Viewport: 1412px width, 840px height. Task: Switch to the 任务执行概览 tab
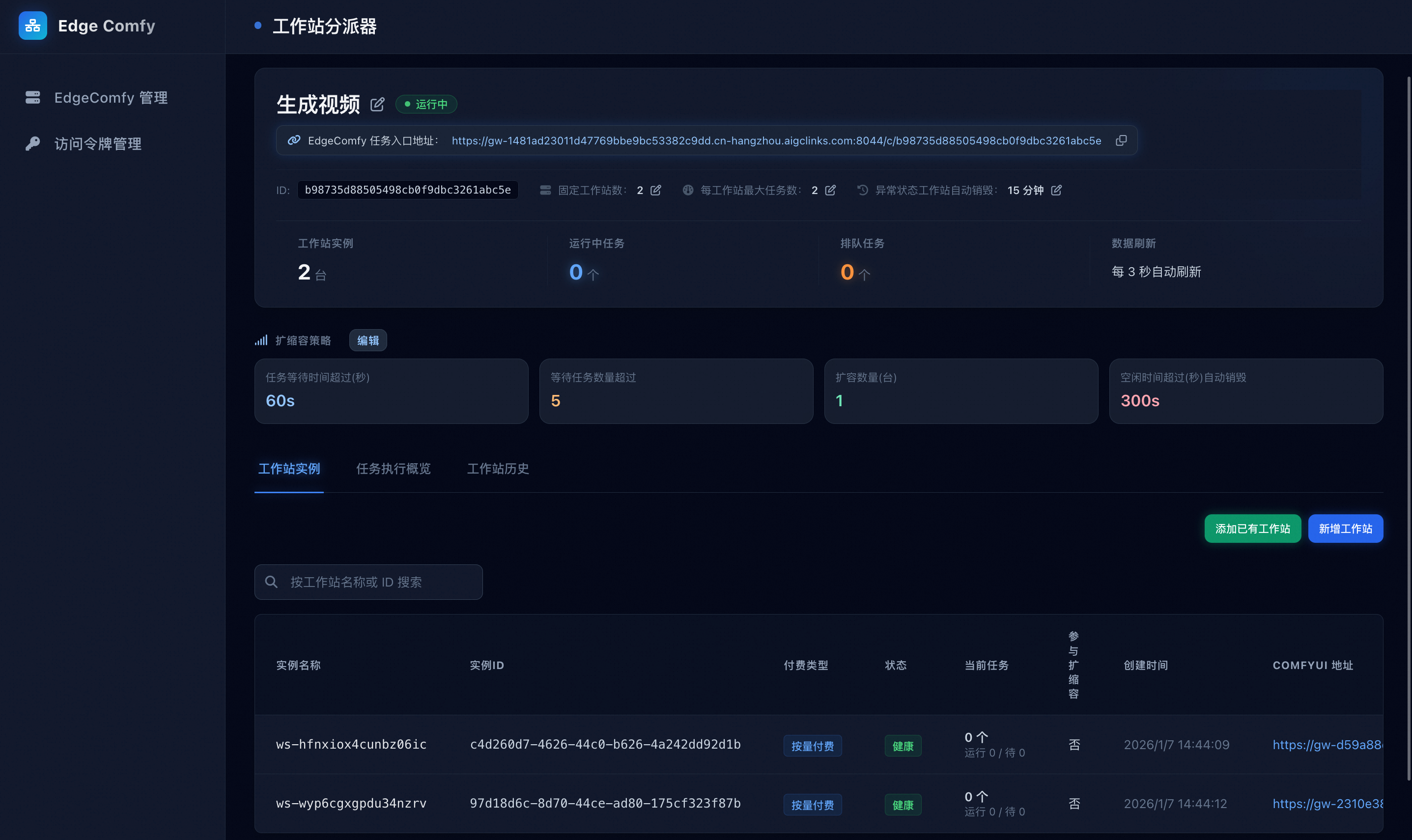[x=394, y=469]
